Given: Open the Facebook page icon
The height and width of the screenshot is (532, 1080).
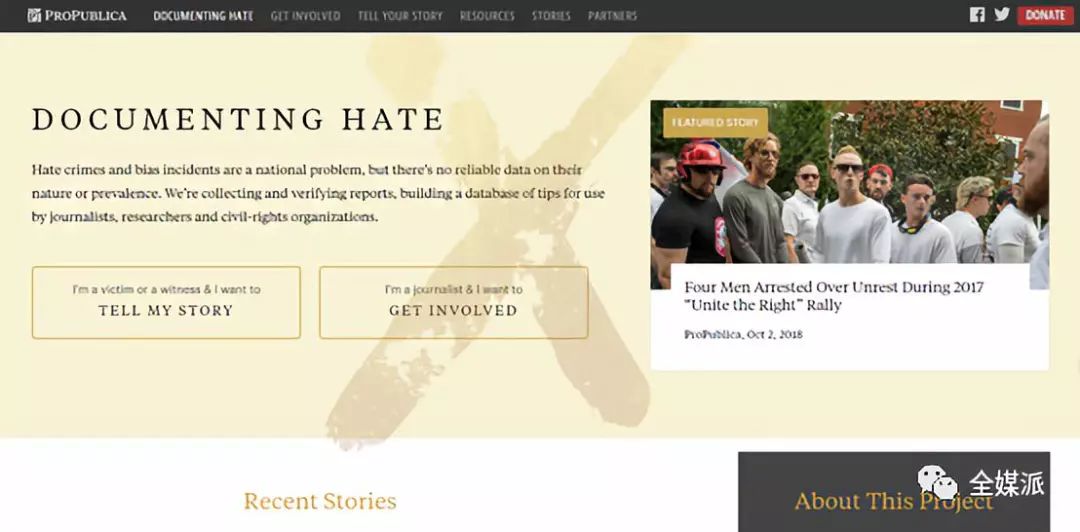Looking at the screenshot, I should click(x=977, y=14).
